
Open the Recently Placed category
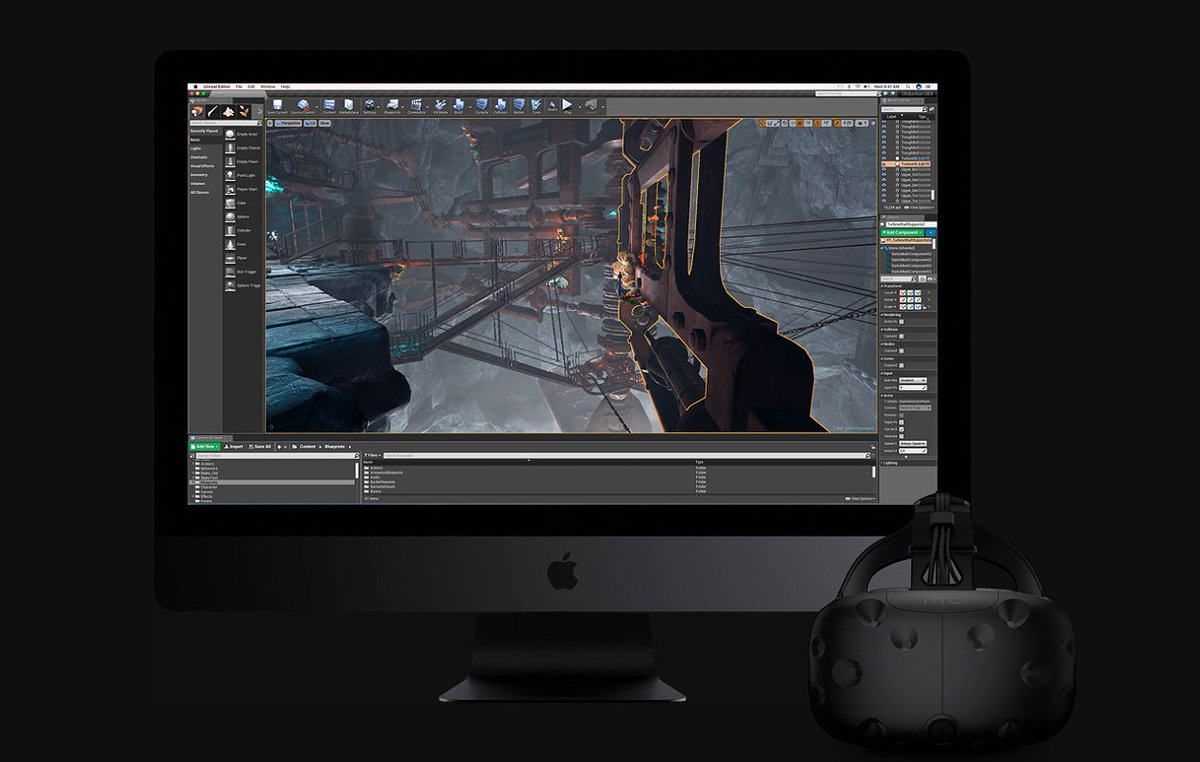click(x=205, y=131)
